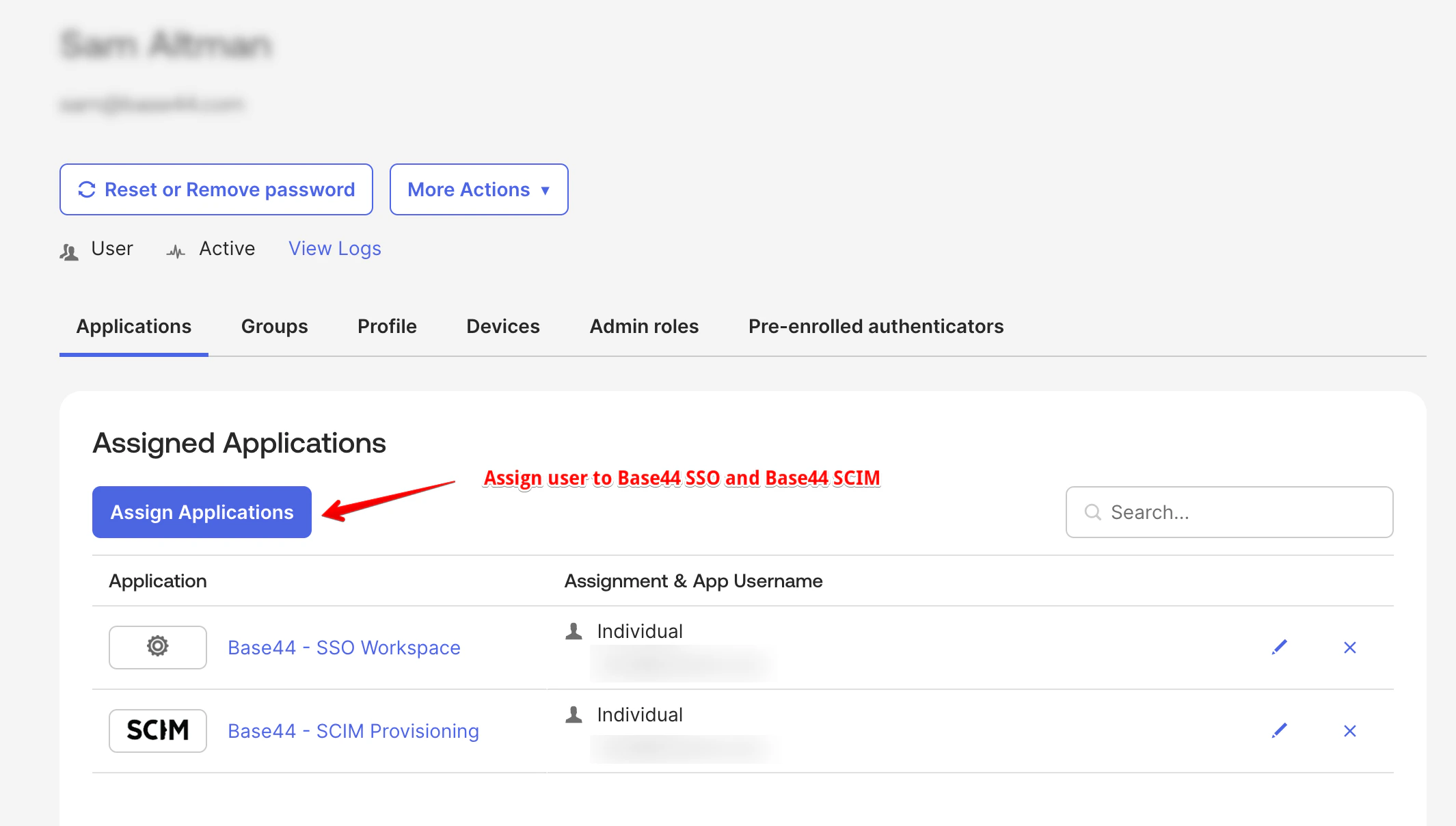Click the refresh icon in the Reset password button
This screenshot has height=826, width=1456.
(x=87, y=189)
